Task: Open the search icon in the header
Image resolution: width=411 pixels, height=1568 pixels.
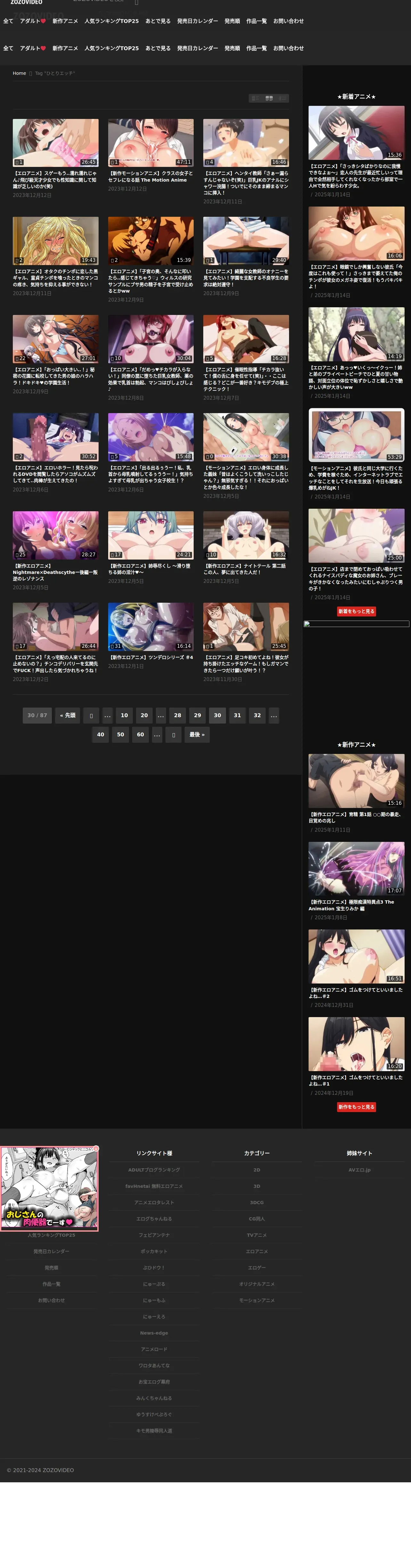Action: [x=137, y=3]
